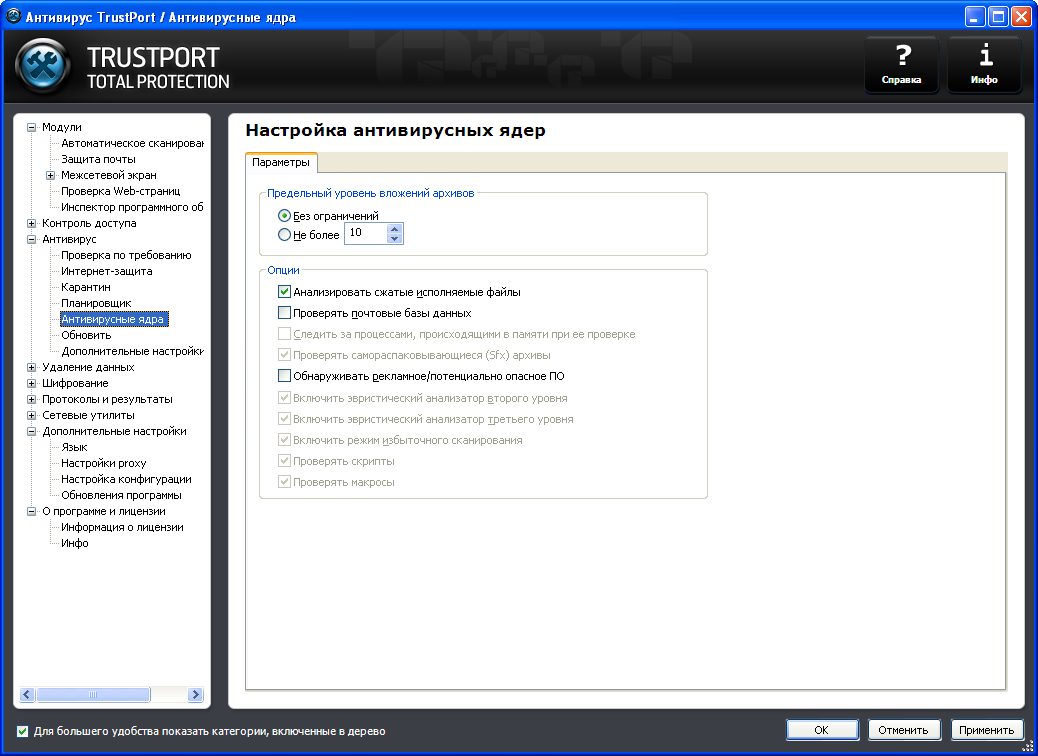The image size is (1038, 756).
Task: Open the Карантин page
Action: pos(85,287)
